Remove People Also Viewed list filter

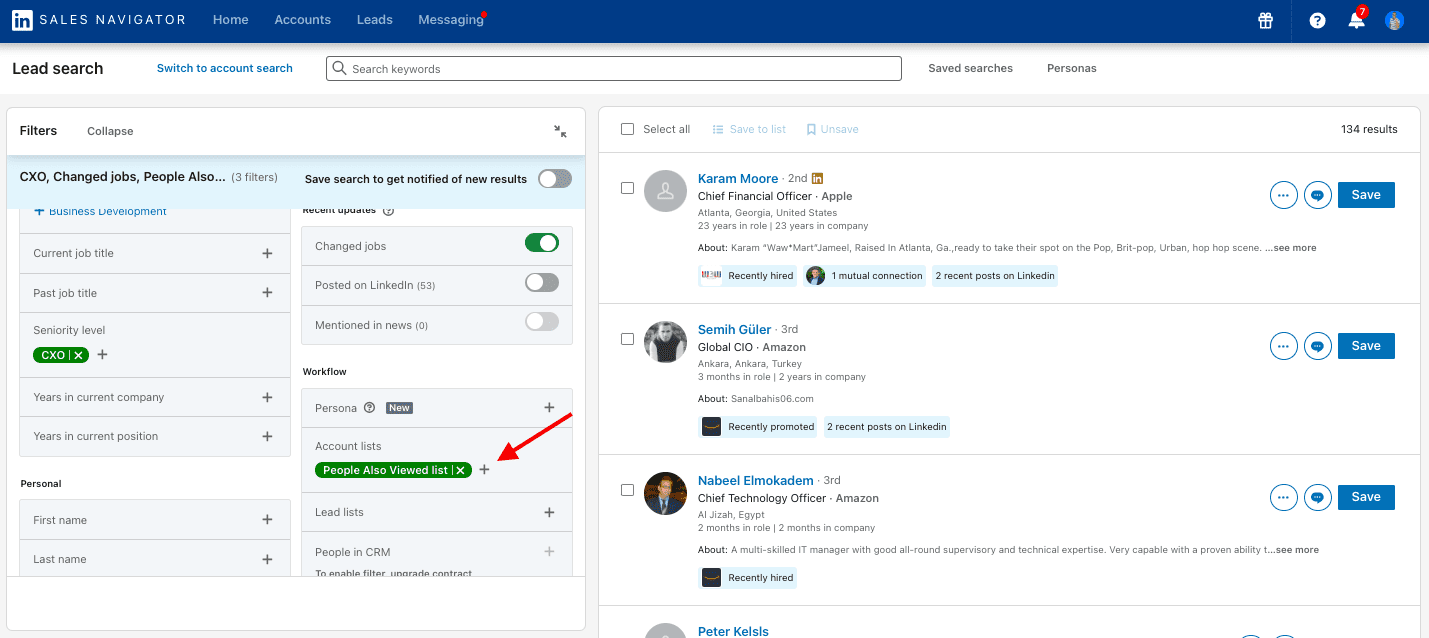460,470
